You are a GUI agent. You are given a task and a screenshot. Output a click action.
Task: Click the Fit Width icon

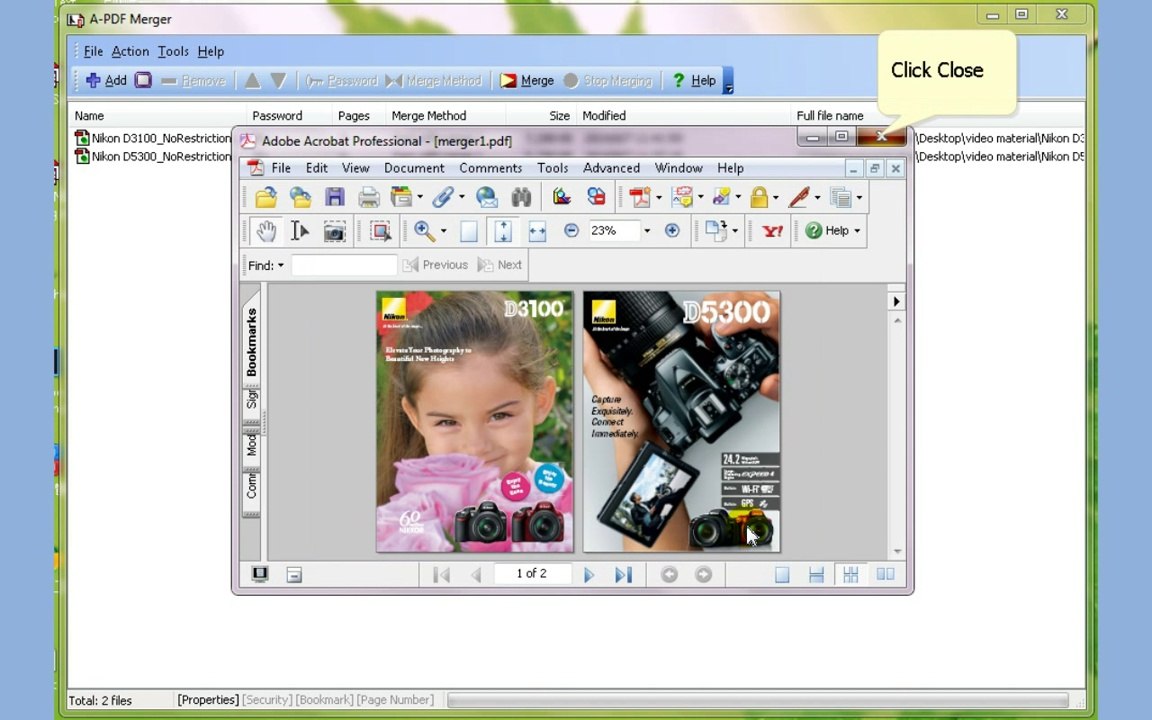[537, 231]
